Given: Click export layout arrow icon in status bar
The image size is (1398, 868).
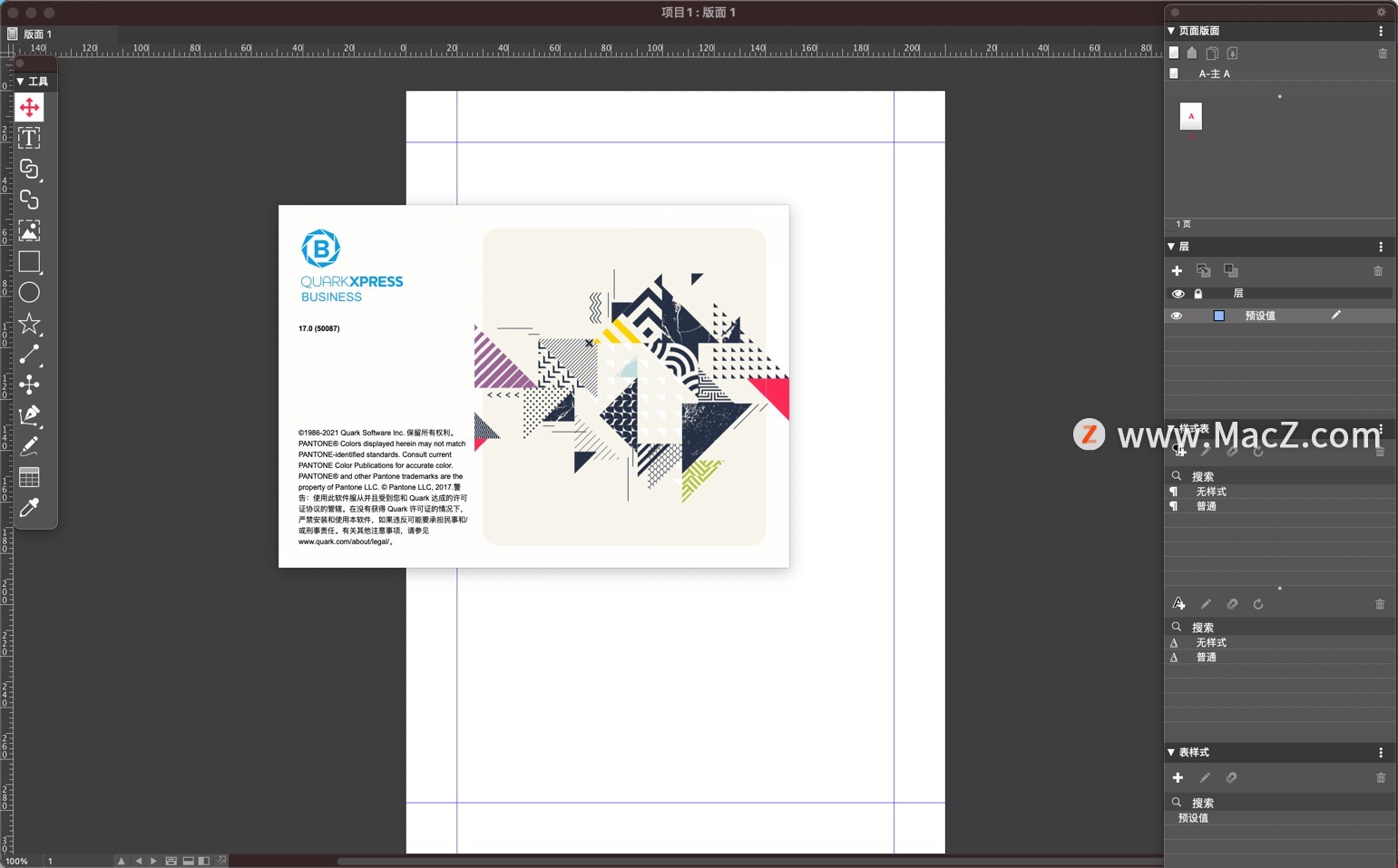Looking at the screenshot, I should [x=222, y=861].
